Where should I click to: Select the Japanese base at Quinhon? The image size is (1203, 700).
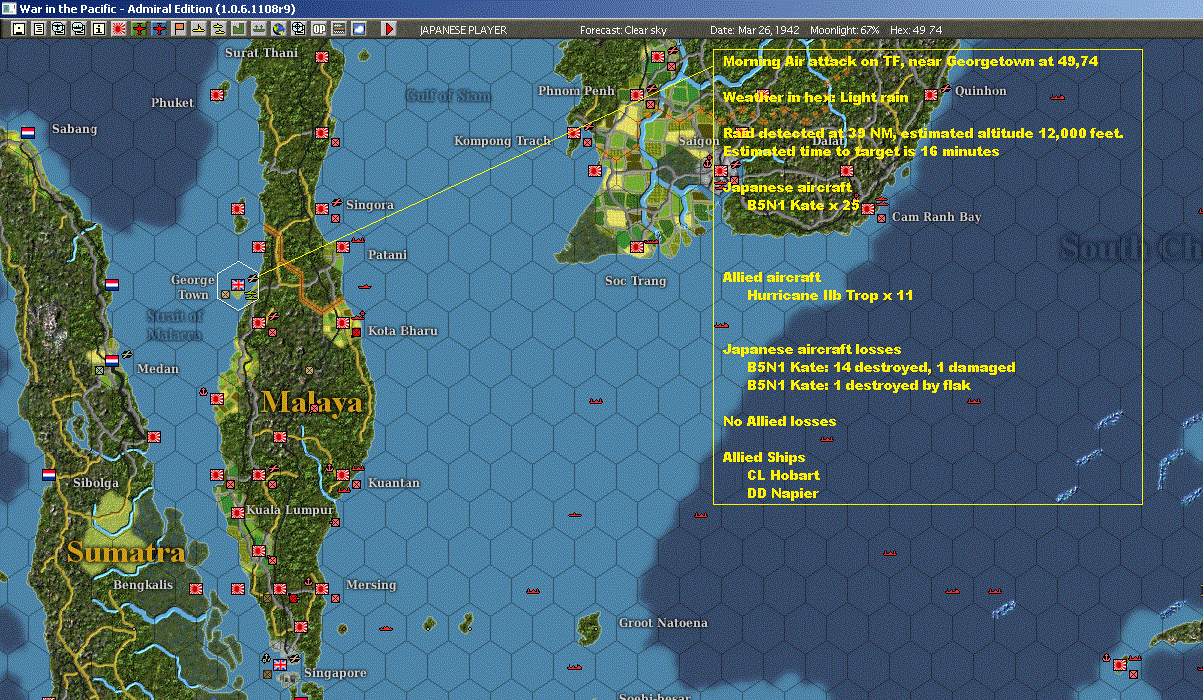931,94
